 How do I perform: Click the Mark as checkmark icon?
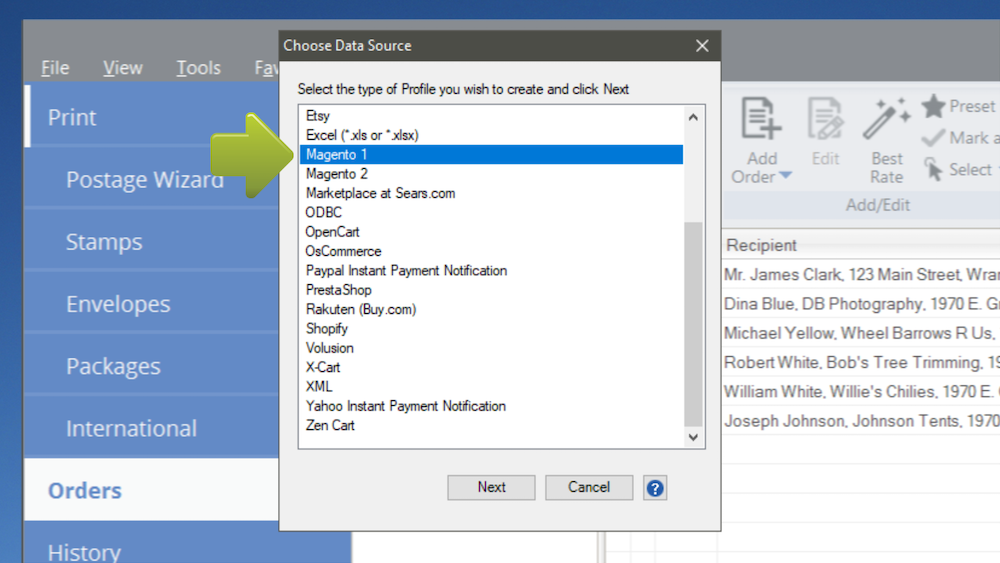point(933,138)
